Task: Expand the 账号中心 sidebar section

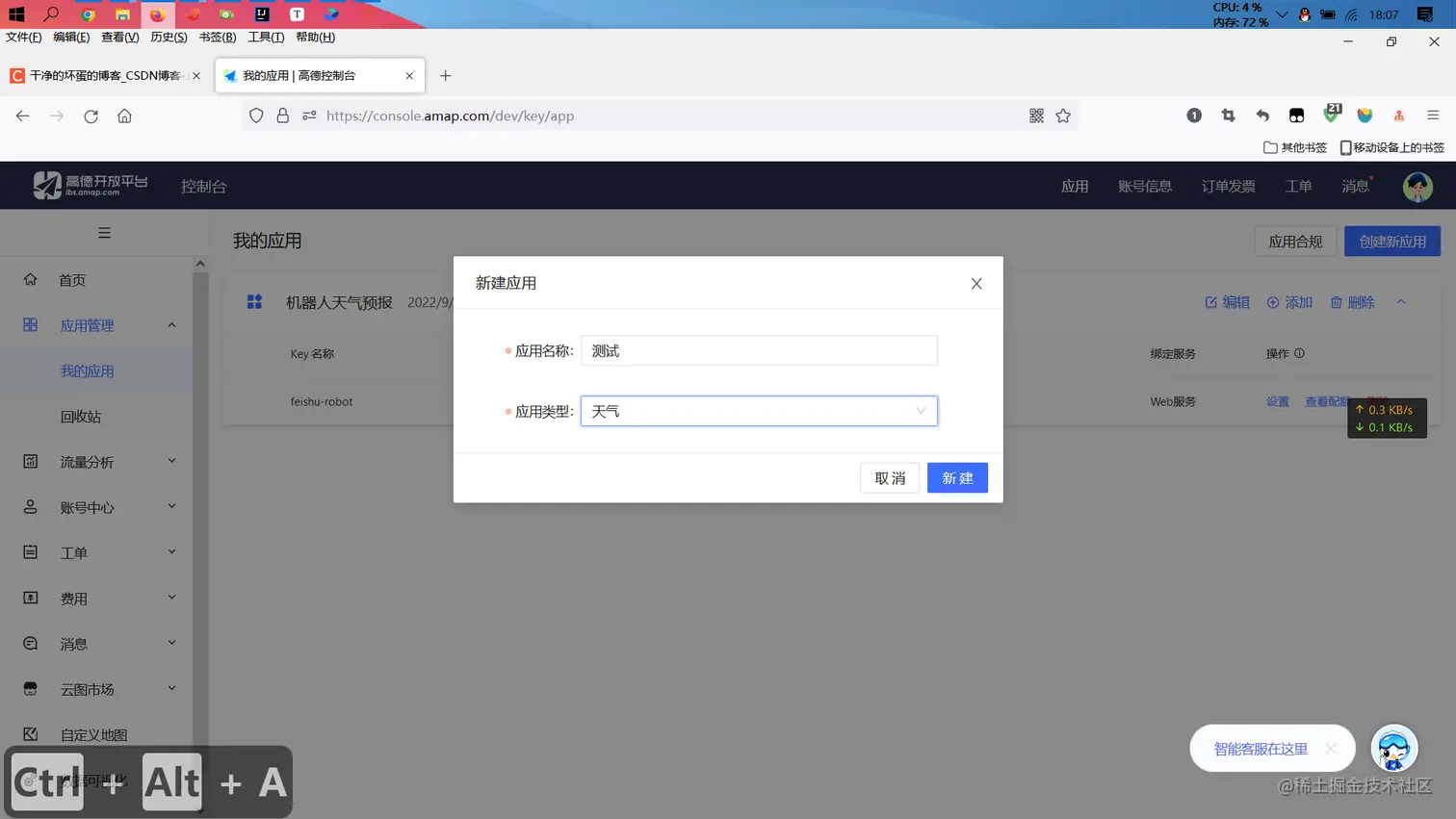Action: tap(172, 506)
